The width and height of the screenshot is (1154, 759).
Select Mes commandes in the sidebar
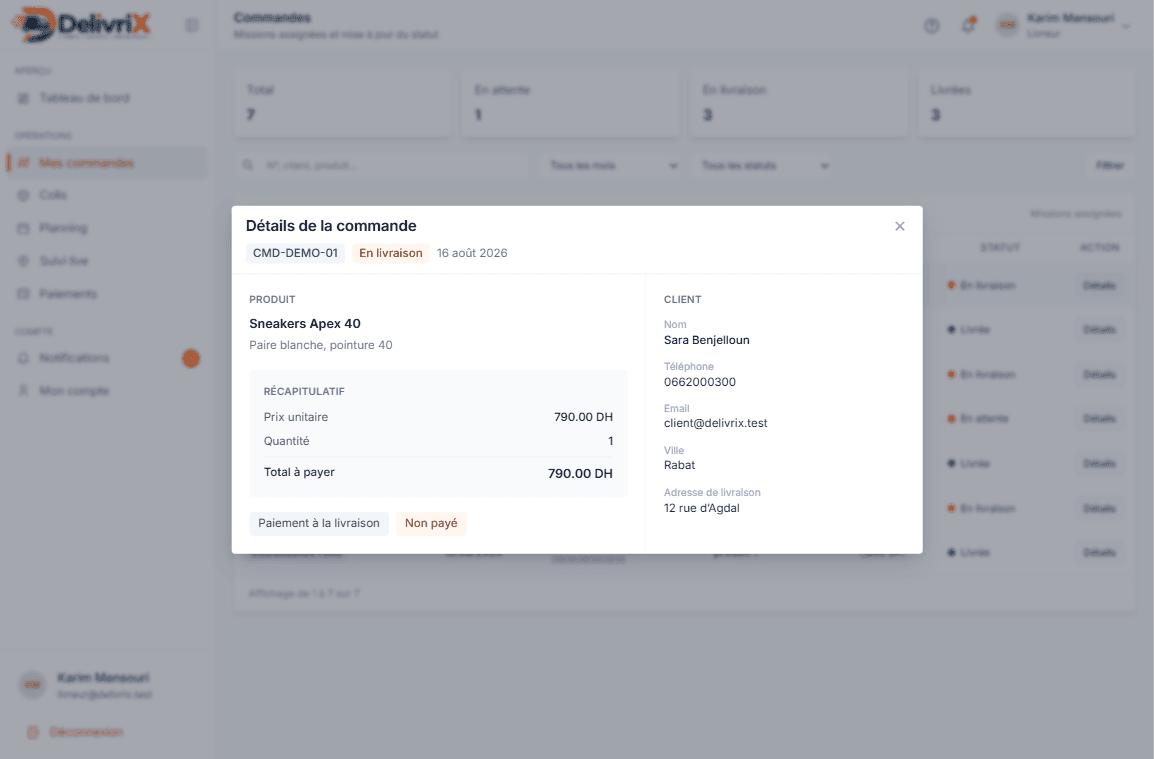tap(107, 163)
